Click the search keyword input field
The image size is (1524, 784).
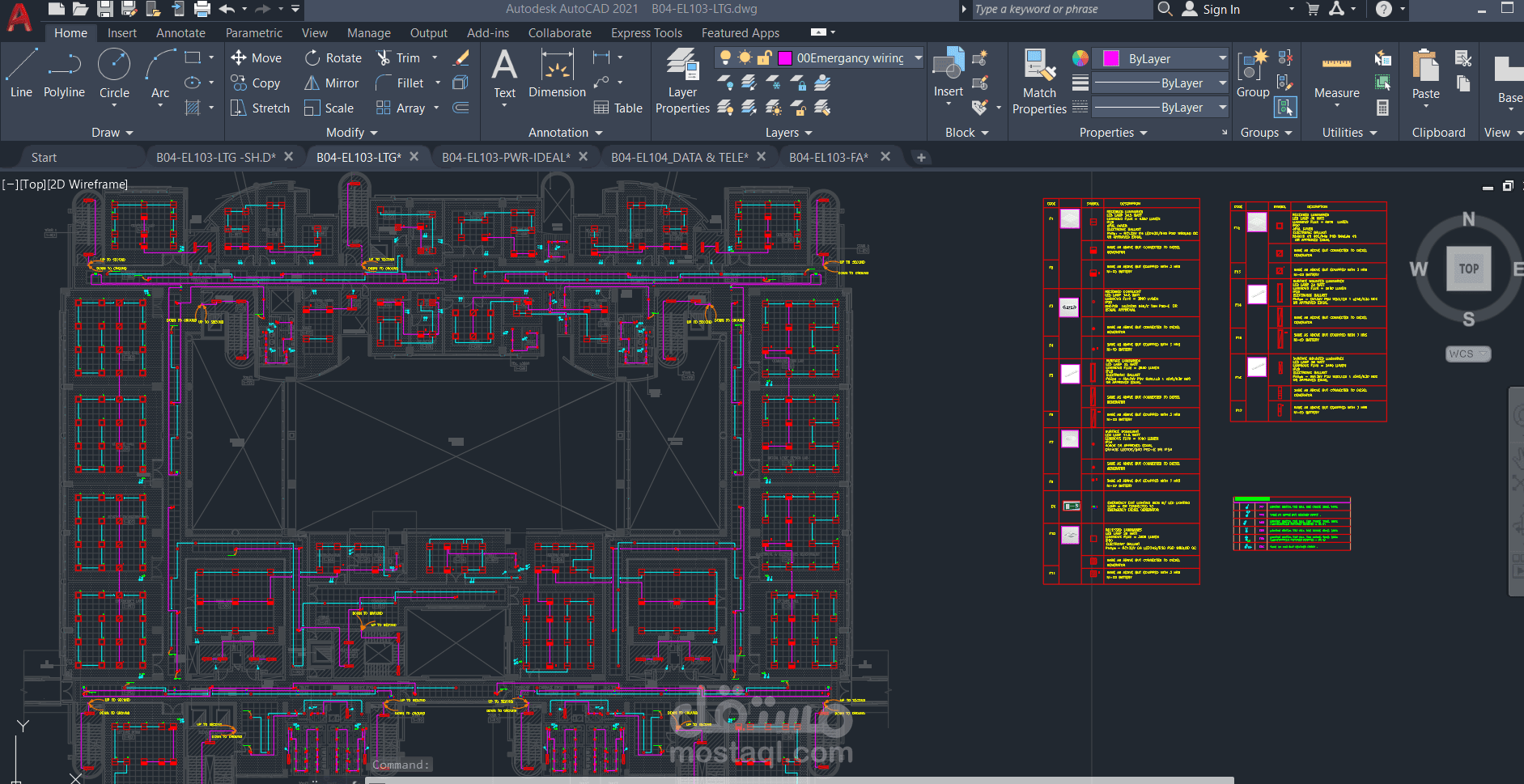1060,10
